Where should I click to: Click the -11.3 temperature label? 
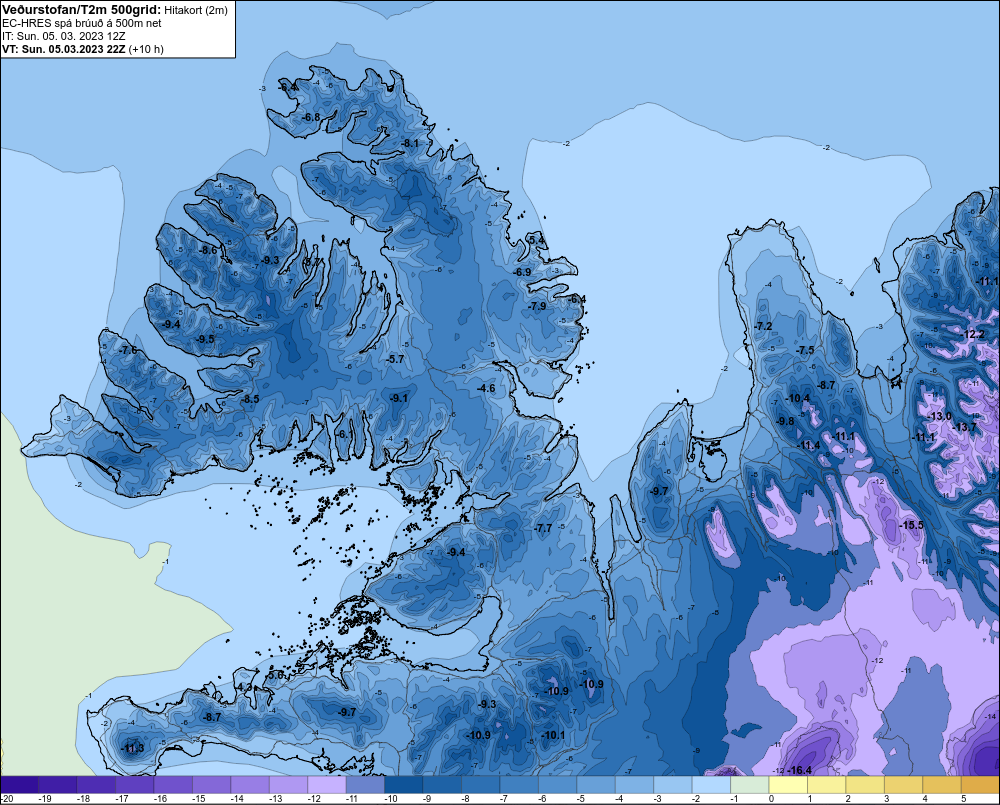coord(133,748)
